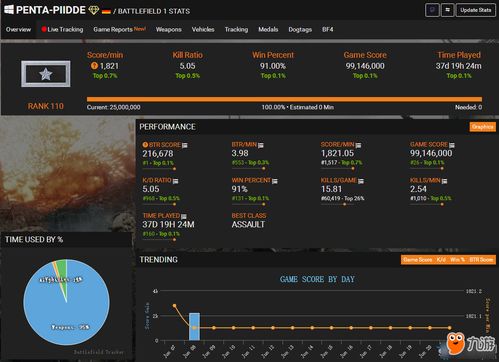Click the diamond premium badge icon
This screenshot has width=499, height=362.
click(x=94, y=10)
